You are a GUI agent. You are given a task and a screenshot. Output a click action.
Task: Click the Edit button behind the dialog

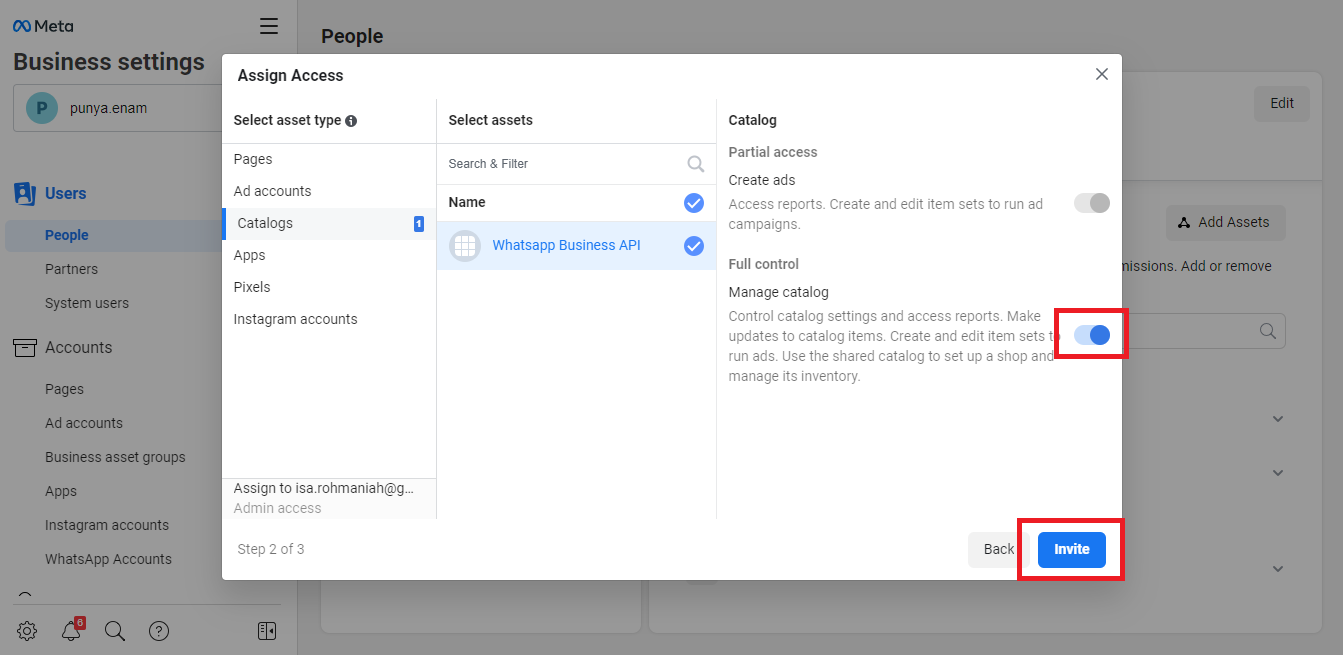pos(1282,103)
